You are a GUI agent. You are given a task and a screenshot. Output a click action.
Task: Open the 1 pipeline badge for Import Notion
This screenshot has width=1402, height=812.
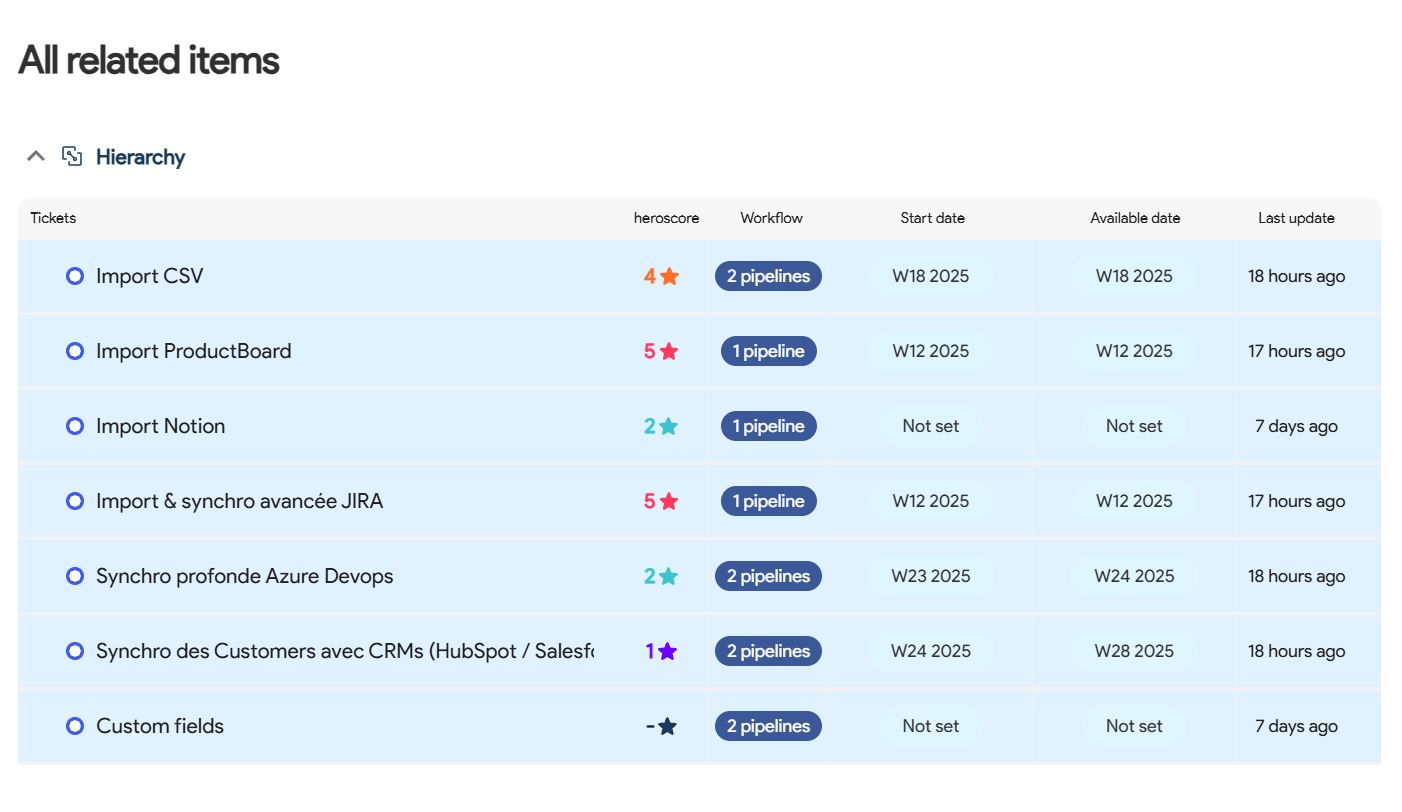pos(768,426)
